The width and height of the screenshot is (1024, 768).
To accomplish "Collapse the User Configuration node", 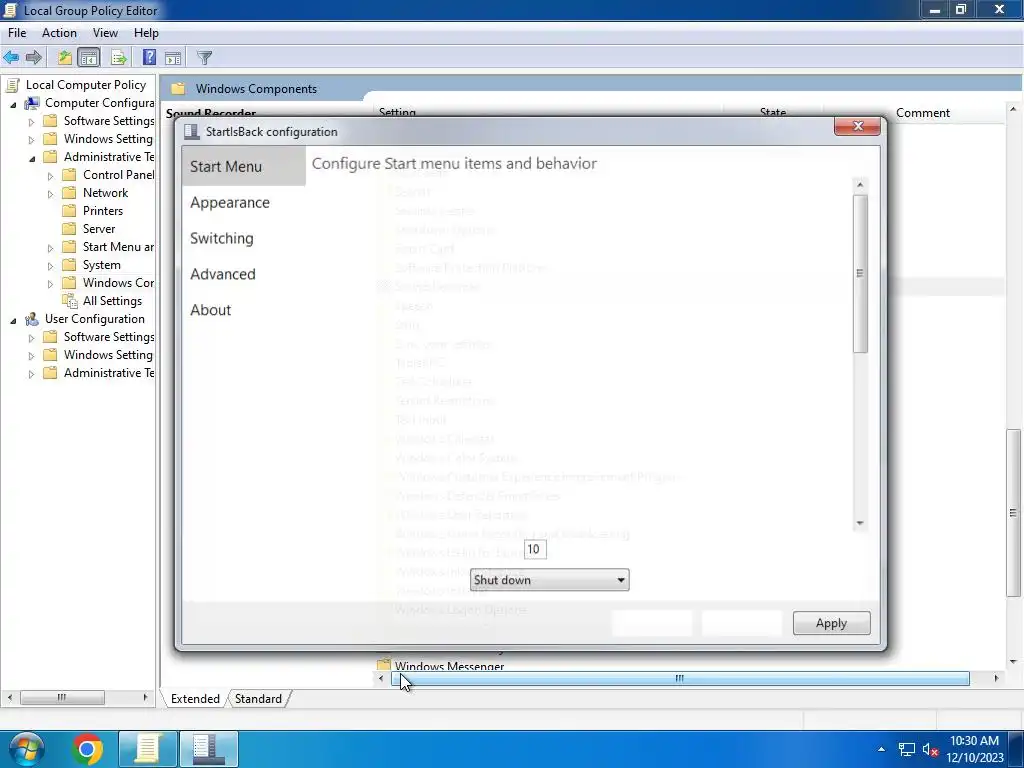I will (x=13, y=321).
